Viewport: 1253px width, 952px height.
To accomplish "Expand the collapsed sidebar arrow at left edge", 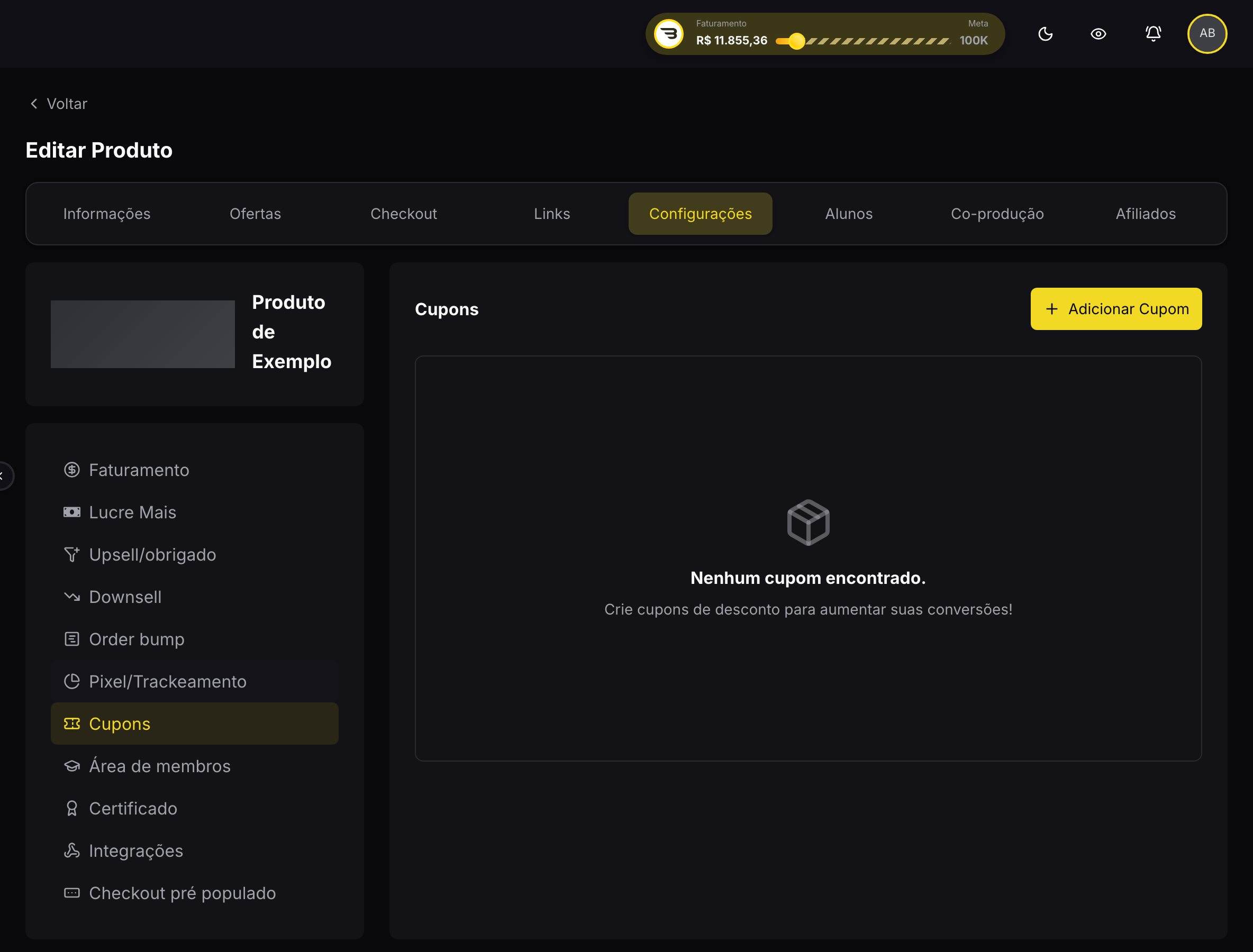I will 3,475.
